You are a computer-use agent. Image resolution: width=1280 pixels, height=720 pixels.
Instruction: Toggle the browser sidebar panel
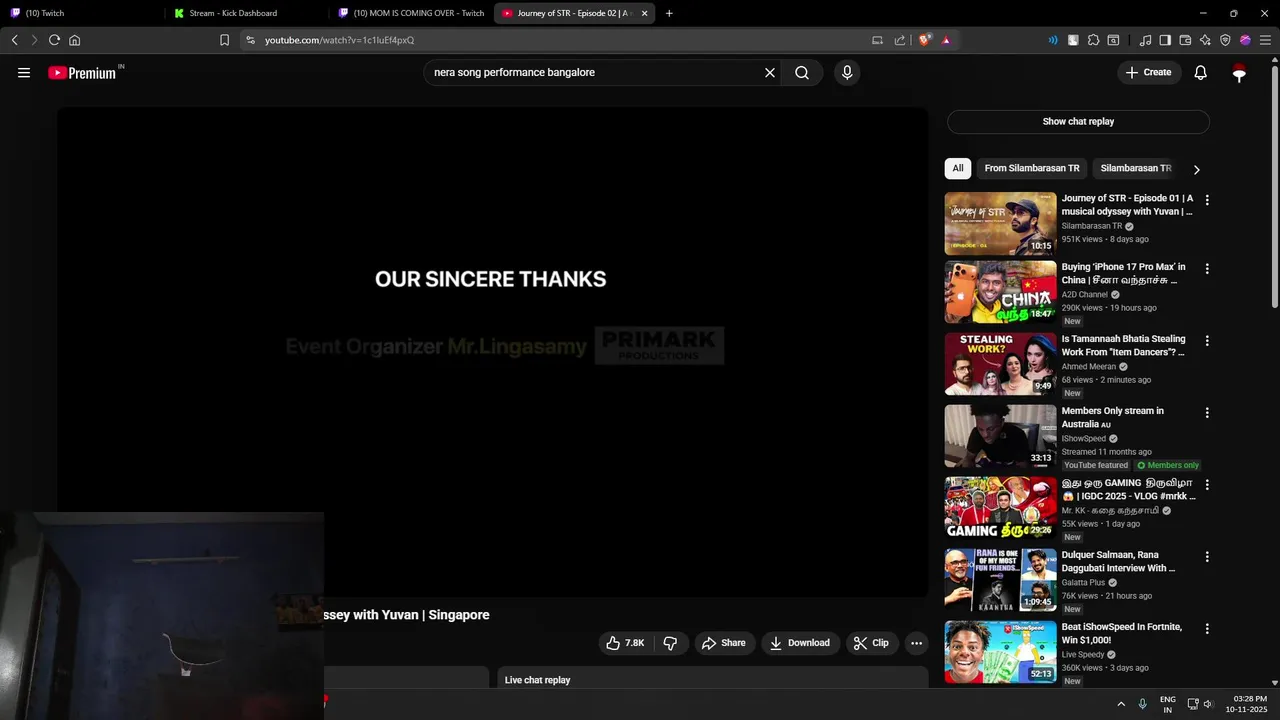pyautogui.click(x=1165, y=40)
